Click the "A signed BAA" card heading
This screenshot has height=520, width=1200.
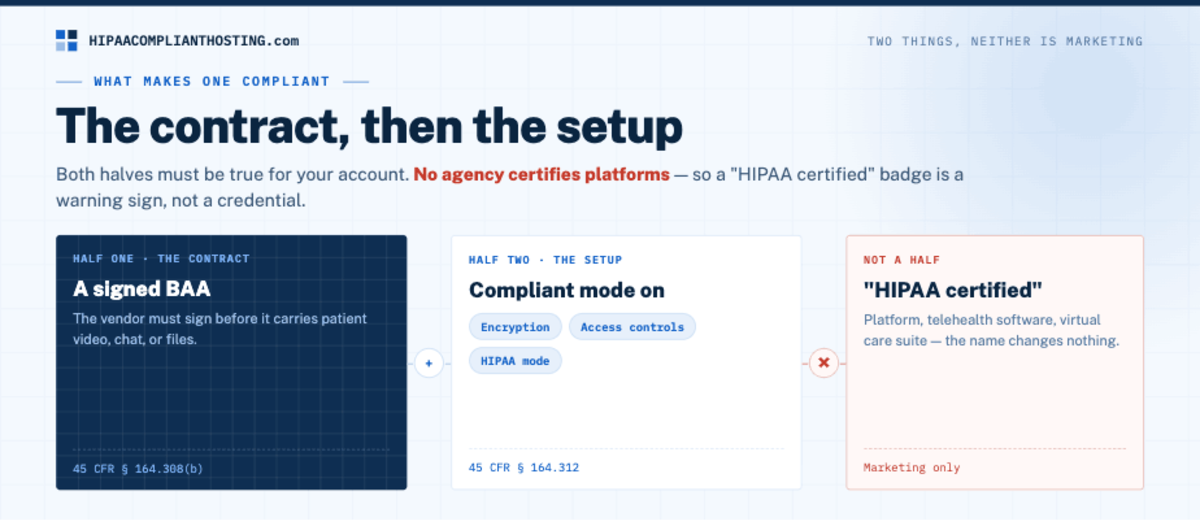(x=142, y=289)
